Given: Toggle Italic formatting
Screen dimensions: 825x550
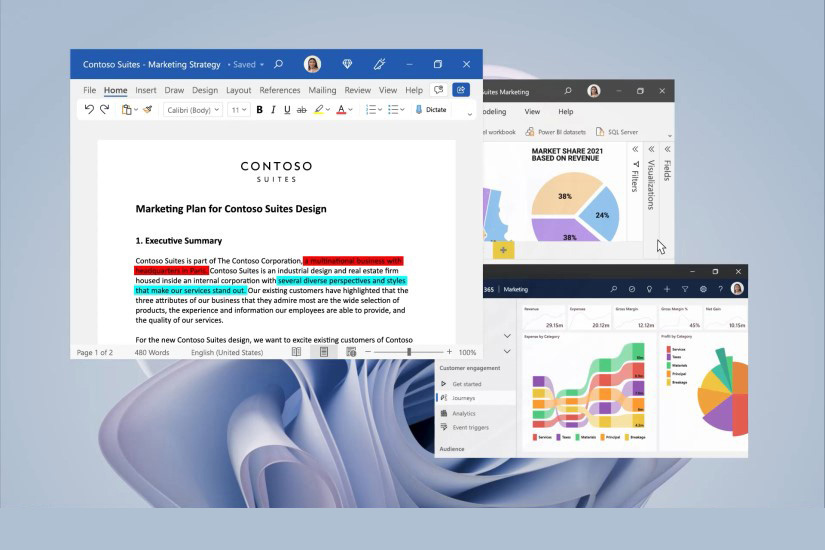Looking at the screenshot, I should 273,110.
